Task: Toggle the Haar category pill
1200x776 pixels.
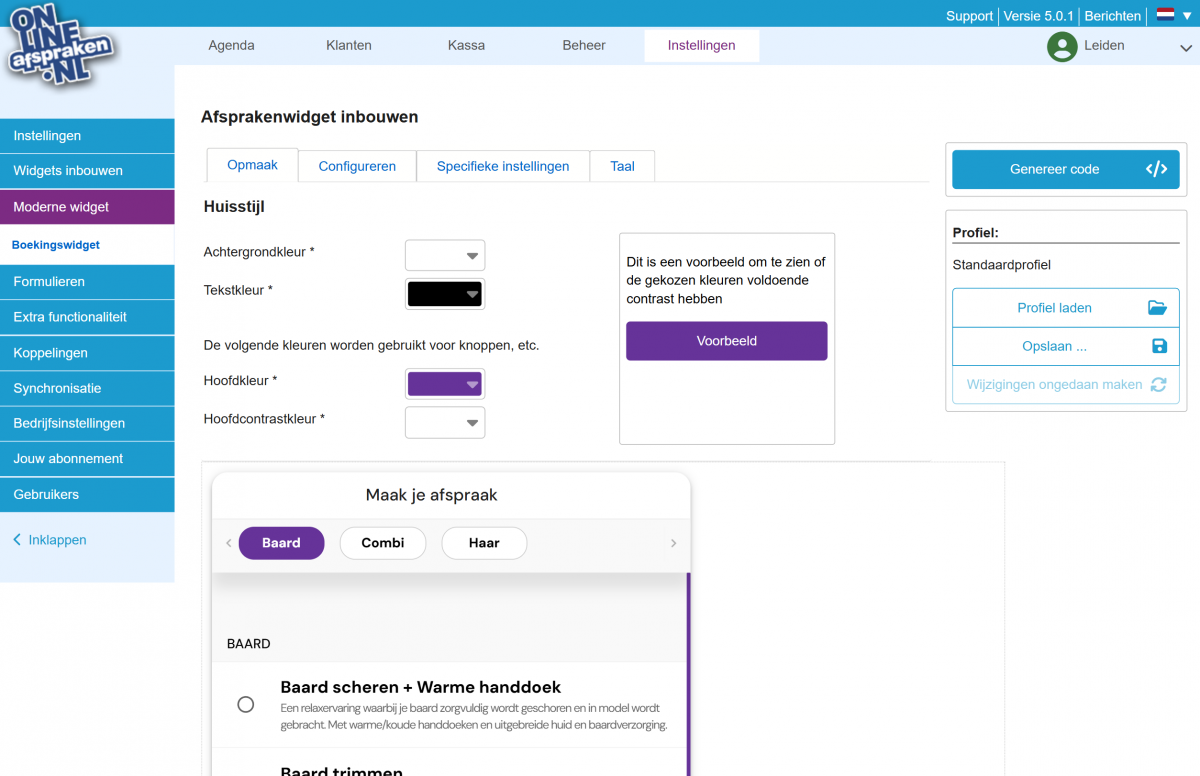Action: [484, 543]
